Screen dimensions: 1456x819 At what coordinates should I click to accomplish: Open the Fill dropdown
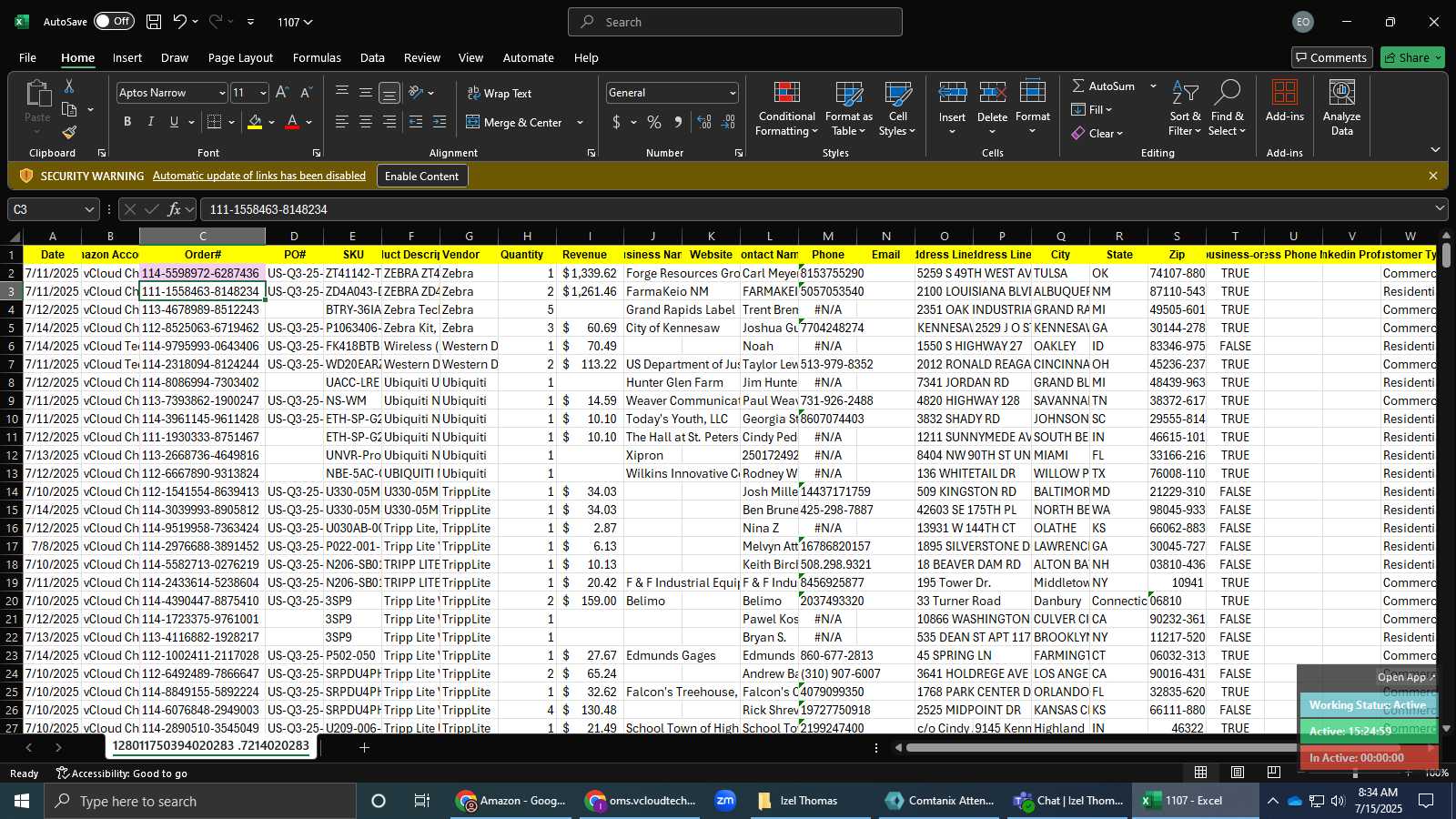coord(1092,110)
